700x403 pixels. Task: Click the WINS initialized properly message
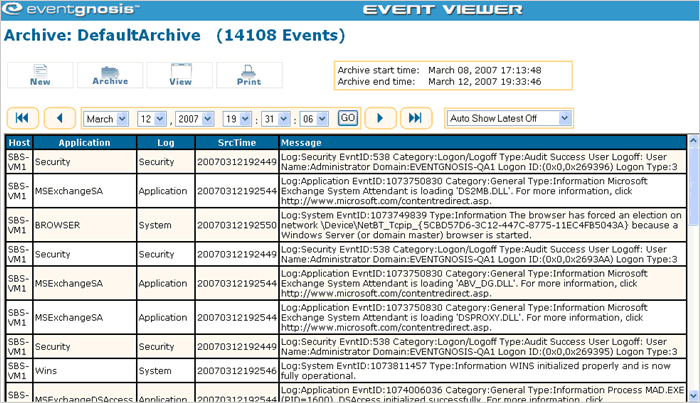pos(483,370)
